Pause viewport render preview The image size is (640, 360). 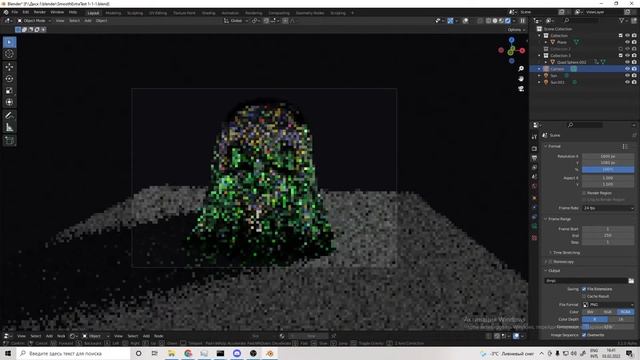[x=522, y=20]
